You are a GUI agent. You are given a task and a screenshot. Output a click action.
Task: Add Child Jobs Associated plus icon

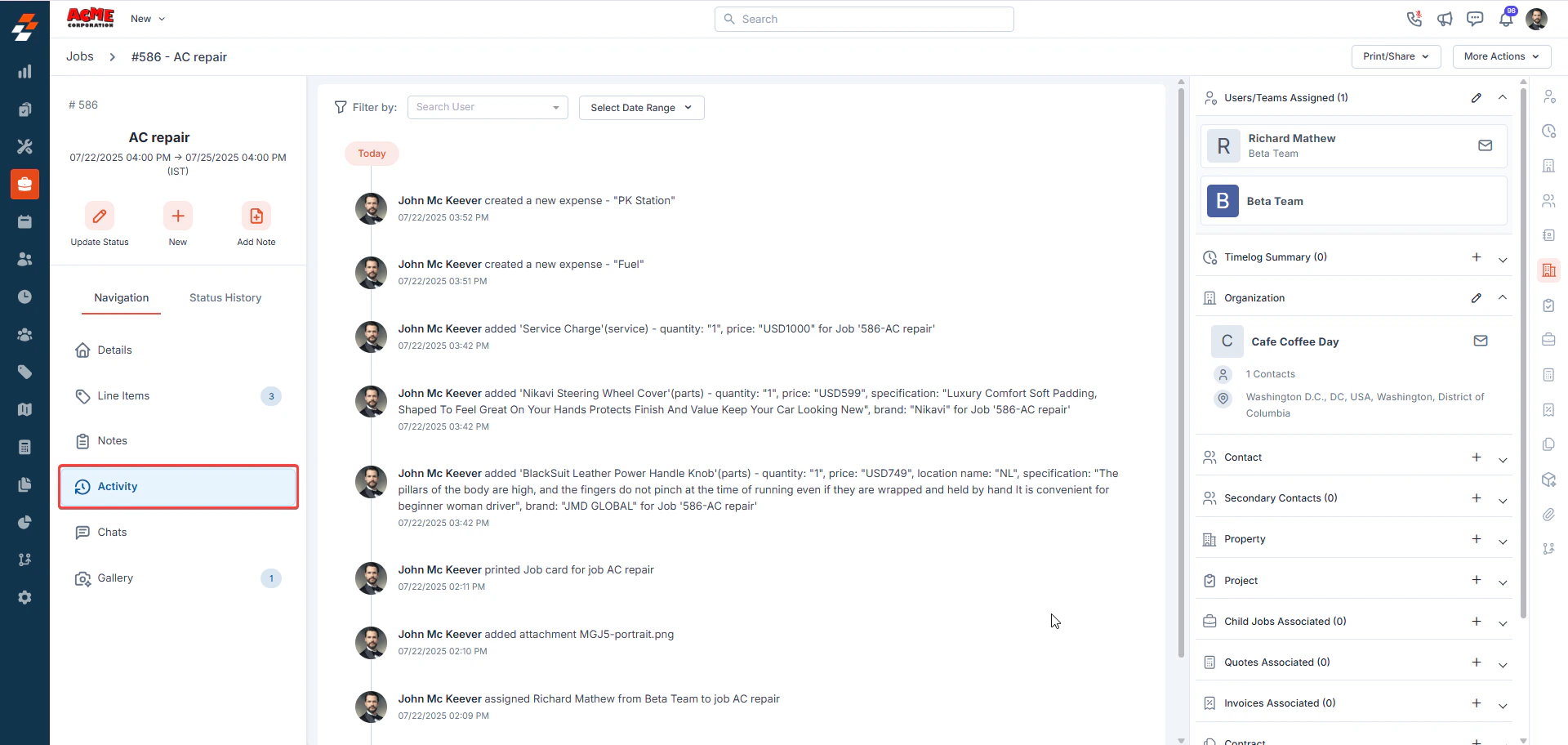[1477, 622]
